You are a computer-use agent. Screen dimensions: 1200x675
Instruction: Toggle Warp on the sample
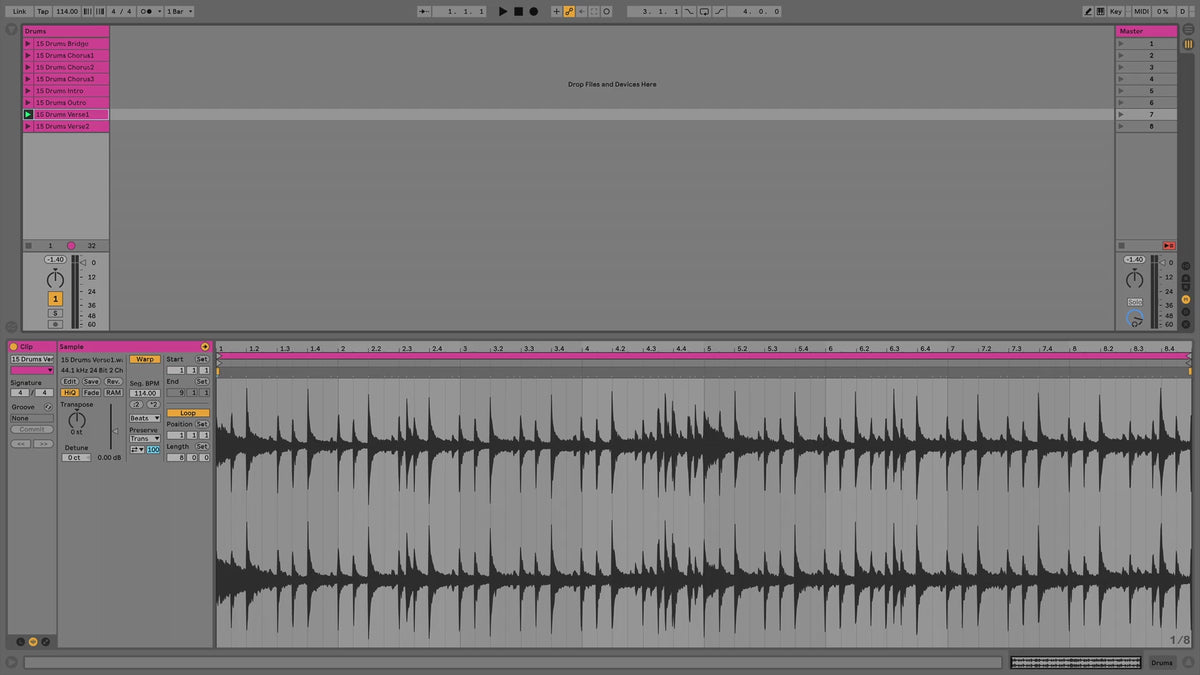coord(145,360)
